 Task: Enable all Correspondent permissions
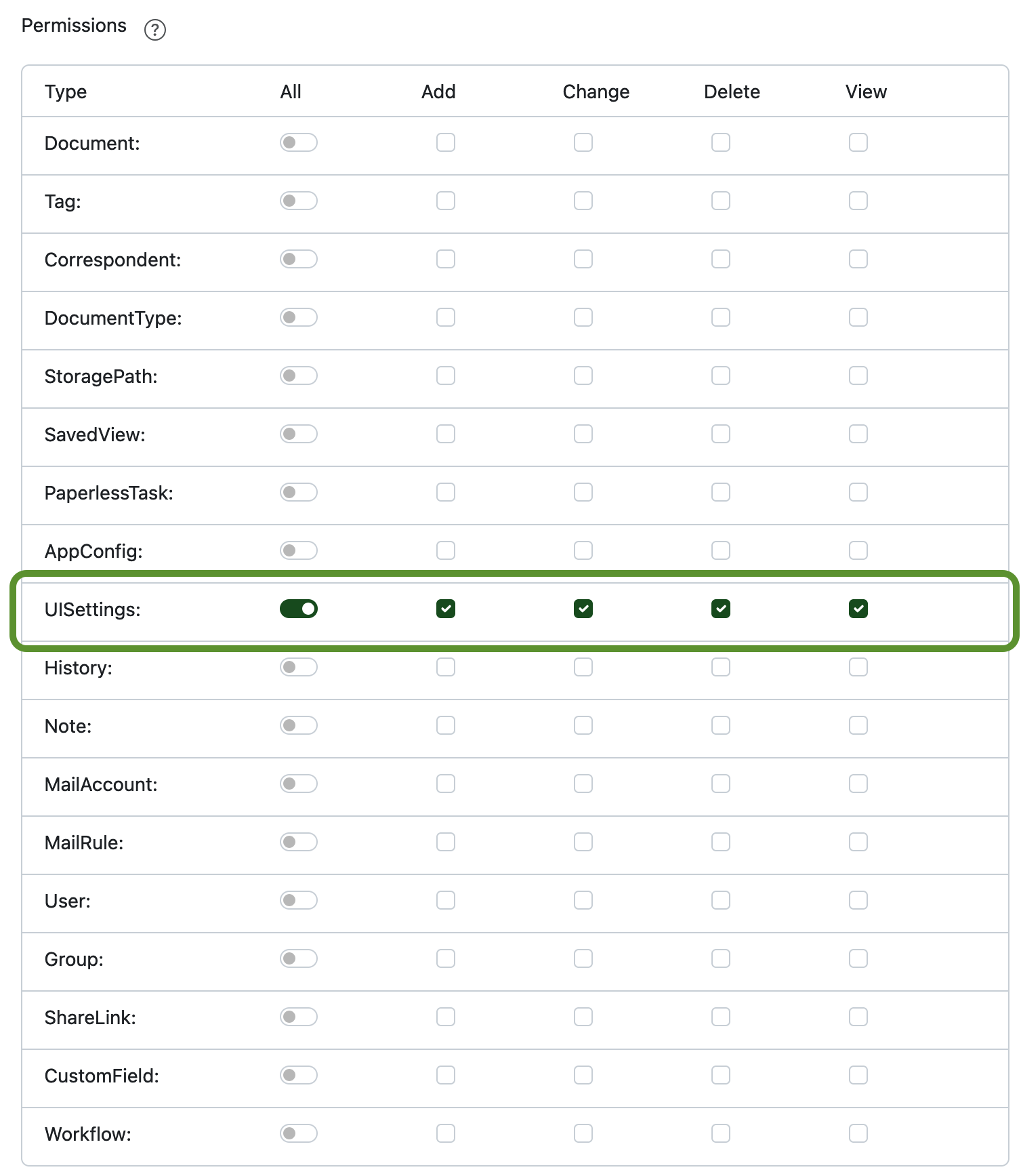[x=298, y=259]
